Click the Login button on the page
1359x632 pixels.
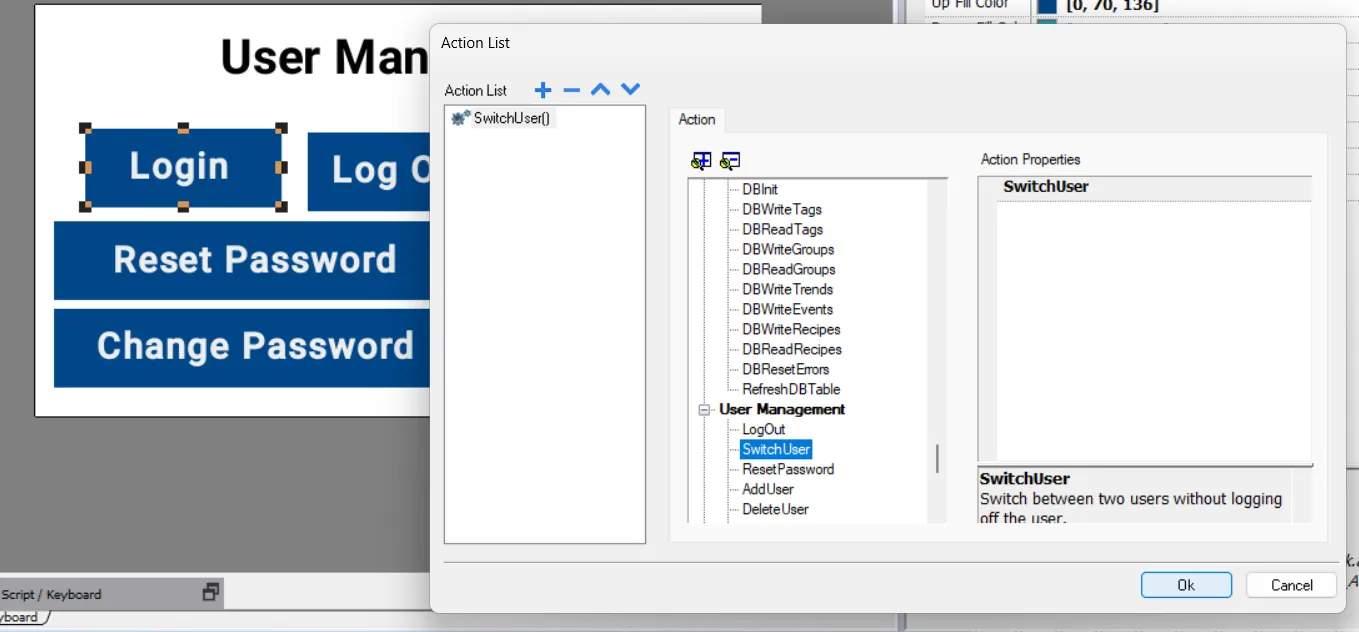(182, 167)
